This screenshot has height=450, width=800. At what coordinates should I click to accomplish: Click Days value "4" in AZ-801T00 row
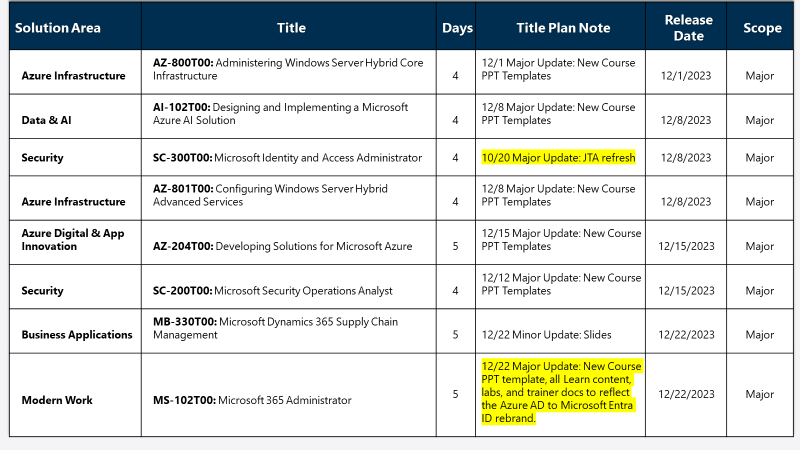455,202
